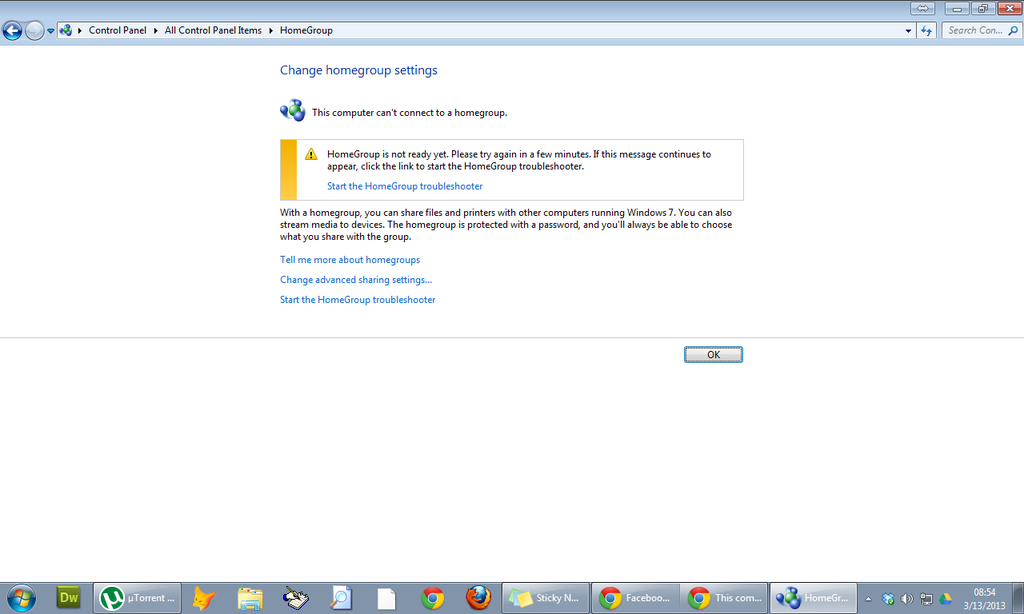
Task: Click Start the HomeGroup troubleshooter link
Action: pos(404,185)
